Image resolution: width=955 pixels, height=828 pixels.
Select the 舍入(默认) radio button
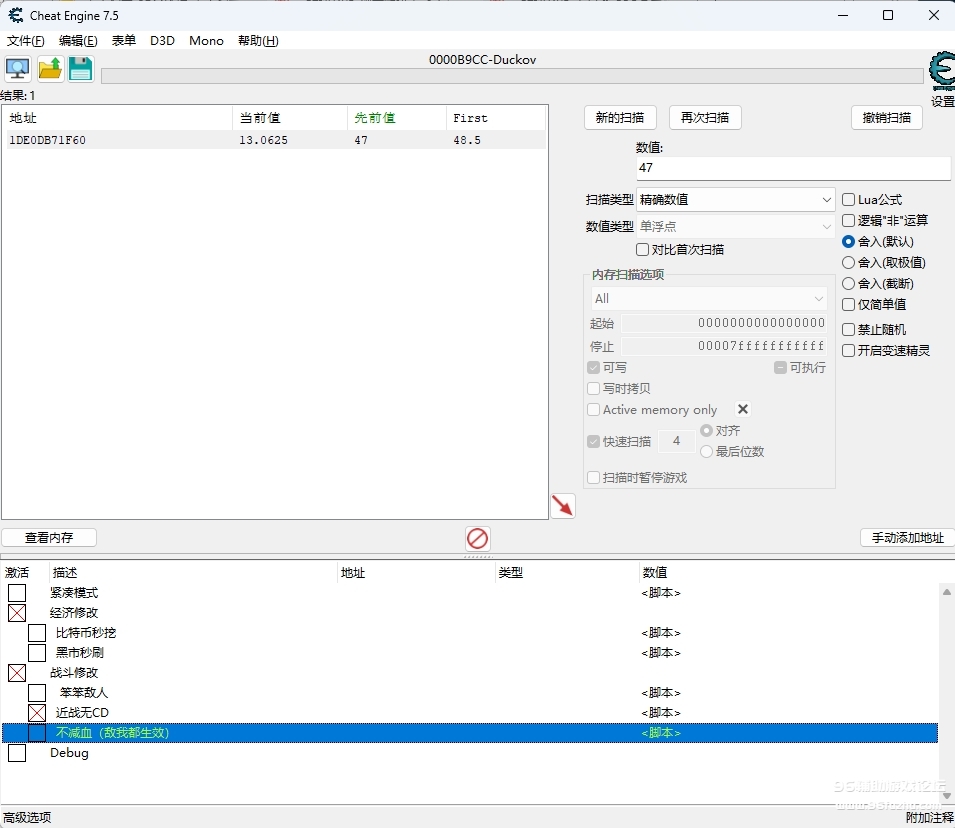[848, 242]
